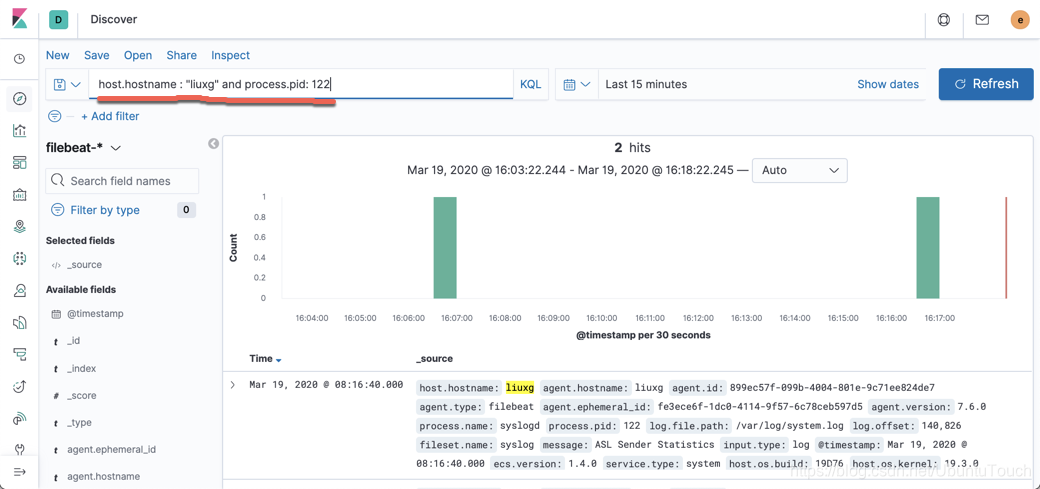Click the Kibana logo
The height and width of the screenshot is (489, 1040).
[19, 19]
